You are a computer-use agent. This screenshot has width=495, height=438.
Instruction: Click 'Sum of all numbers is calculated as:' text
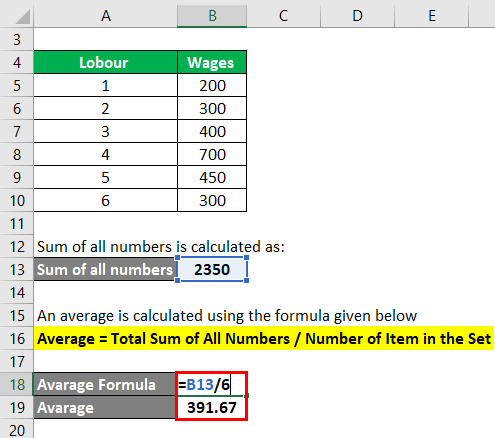coord(161,247)
